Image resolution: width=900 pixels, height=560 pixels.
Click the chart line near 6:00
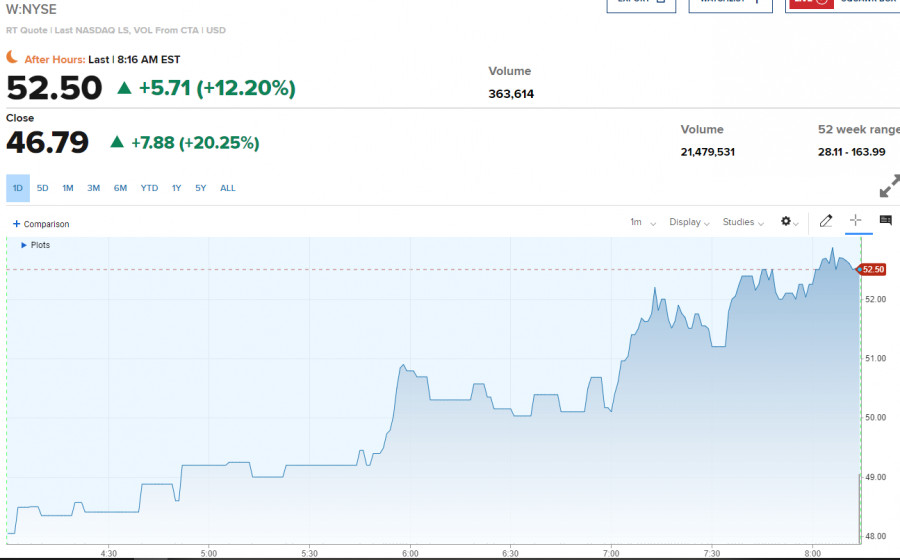pyautogui.click(x=404, y=366)
